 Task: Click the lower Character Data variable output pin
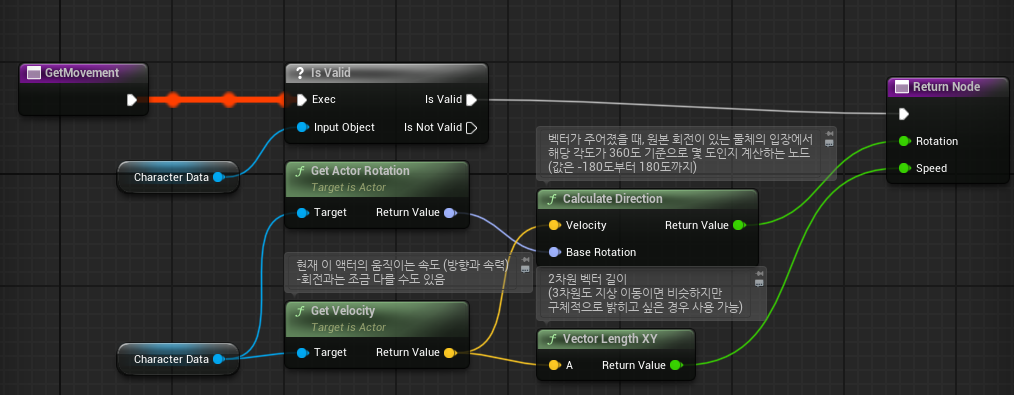(219, 359)
